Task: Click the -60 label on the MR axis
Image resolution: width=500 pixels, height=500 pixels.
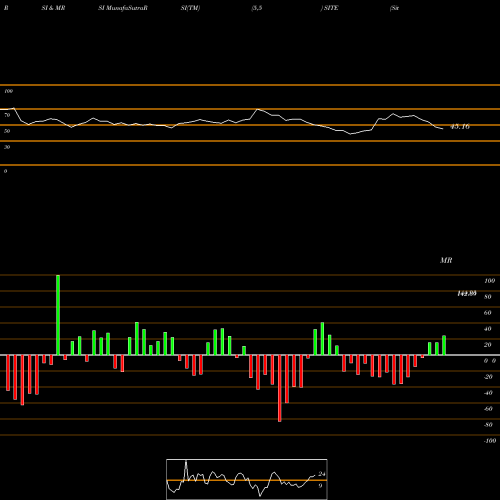Action: pyautogui.click(x=488, y=409)
